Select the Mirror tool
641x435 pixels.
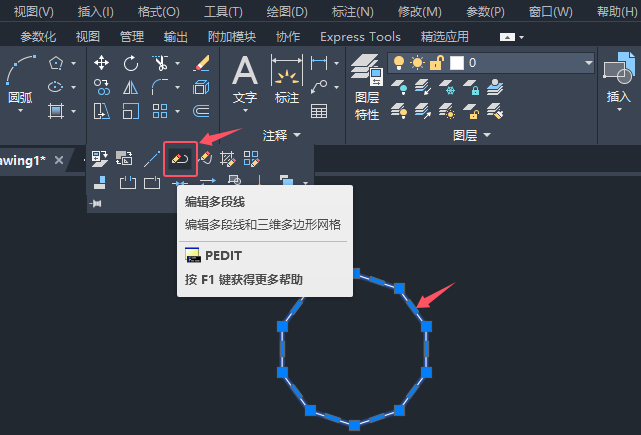pyautogui.click(x=130, y=87)
